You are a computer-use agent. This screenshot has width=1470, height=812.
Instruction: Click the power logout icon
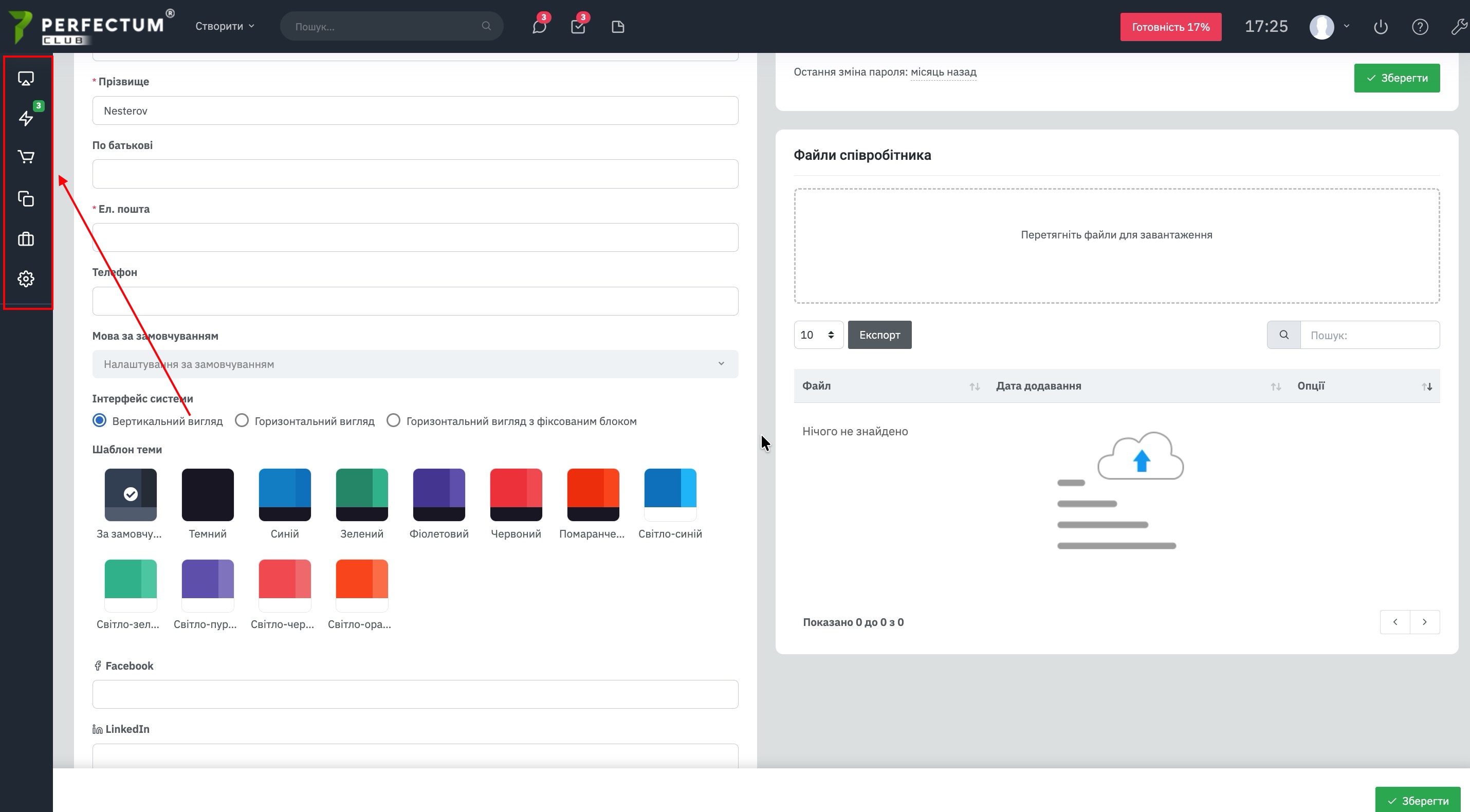coord(1381,27)
